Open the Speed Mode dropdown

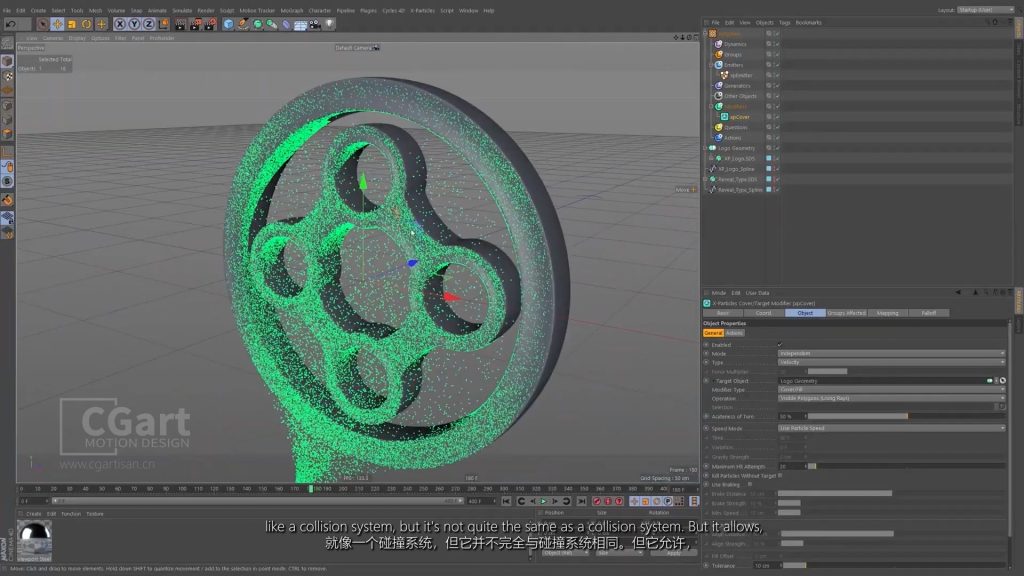891,428
